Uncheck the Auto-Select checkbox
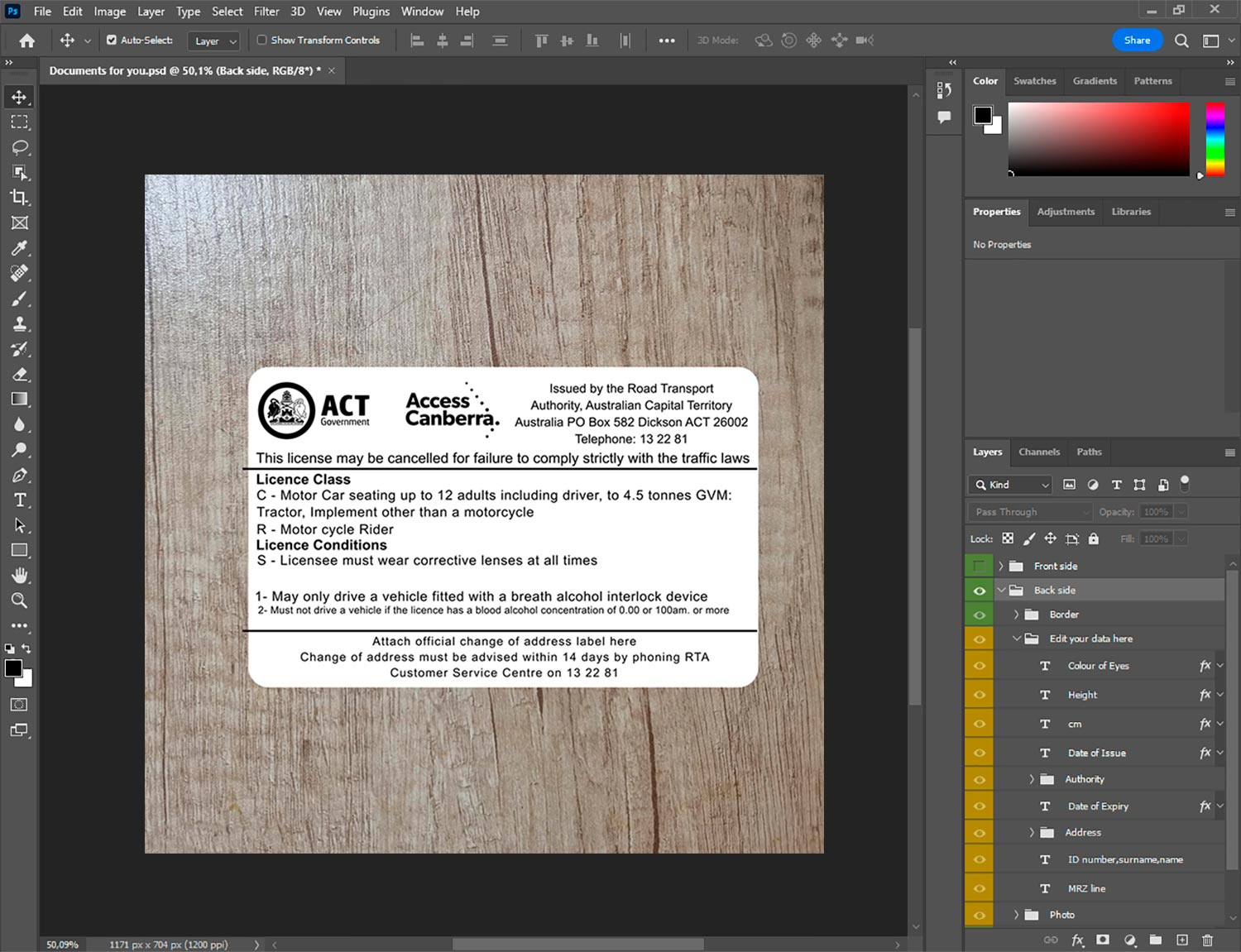1241x952 pixels. click(112, 40)
